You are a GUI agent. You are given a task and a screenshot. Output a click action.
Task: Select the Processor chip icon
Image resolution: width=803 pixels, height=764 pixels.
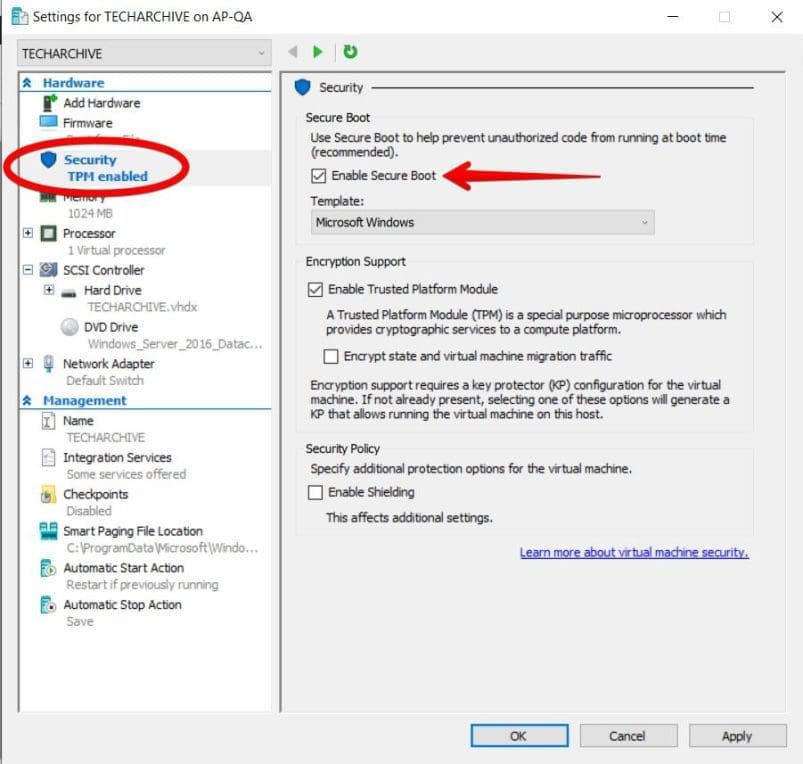(x=48, y=233)
